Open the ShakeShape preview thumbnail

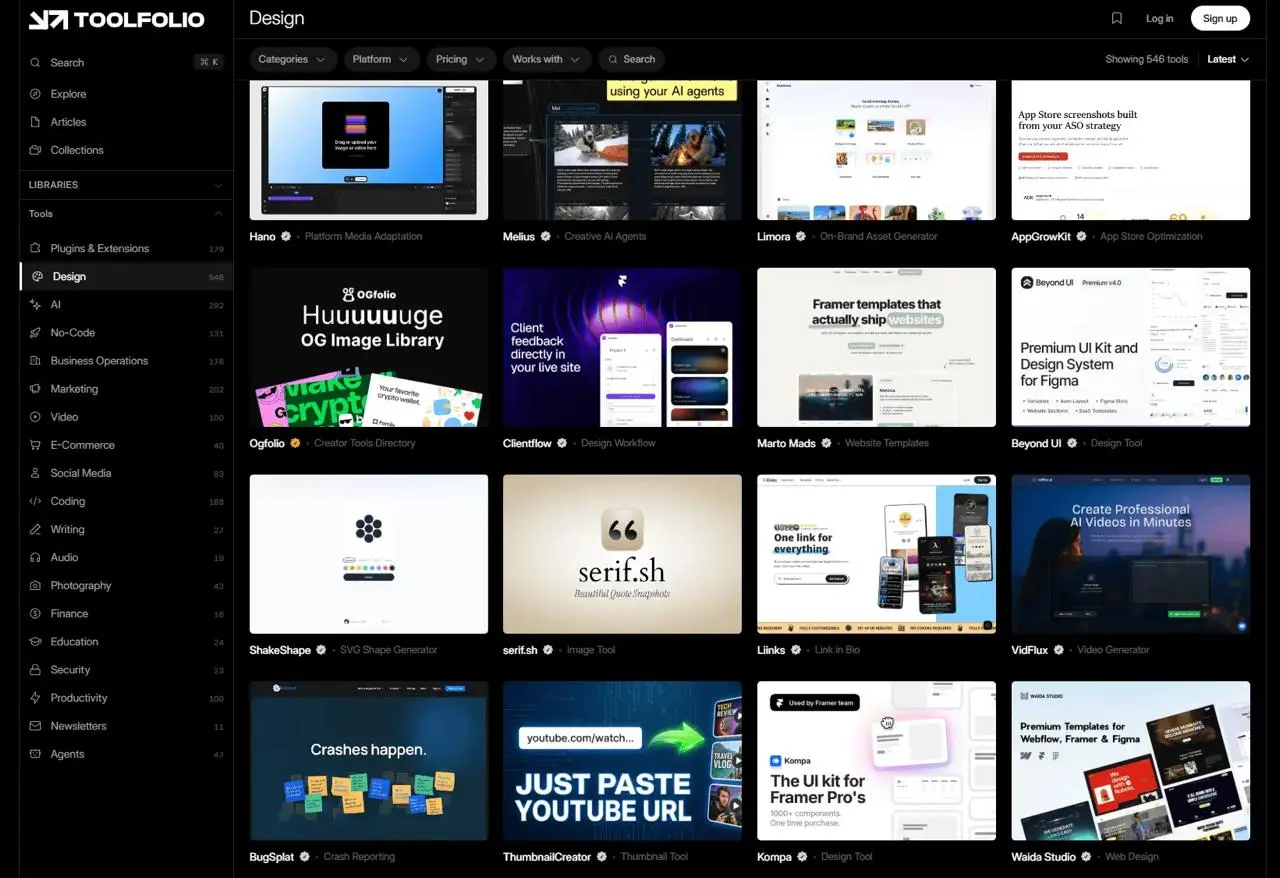tap(369, 554)
